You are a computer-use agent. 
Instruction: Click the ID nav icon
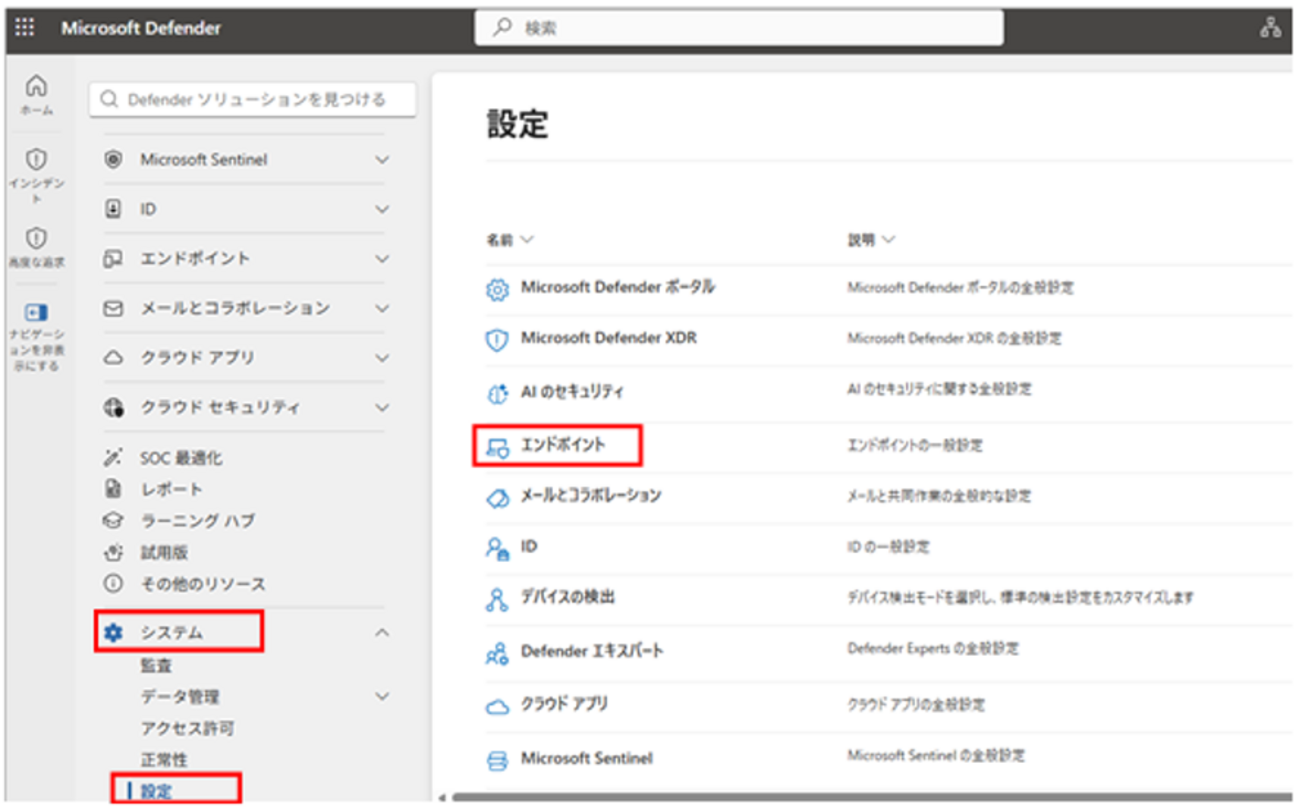(113, 209)
